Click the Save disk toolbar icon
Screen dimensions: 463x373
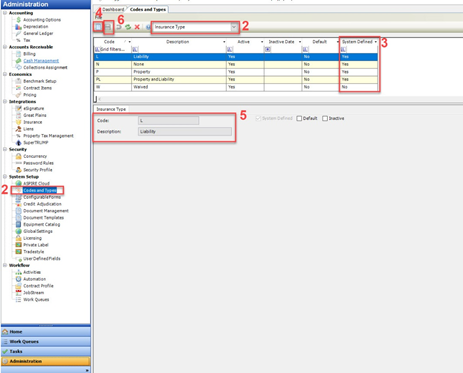coord(108,27)
